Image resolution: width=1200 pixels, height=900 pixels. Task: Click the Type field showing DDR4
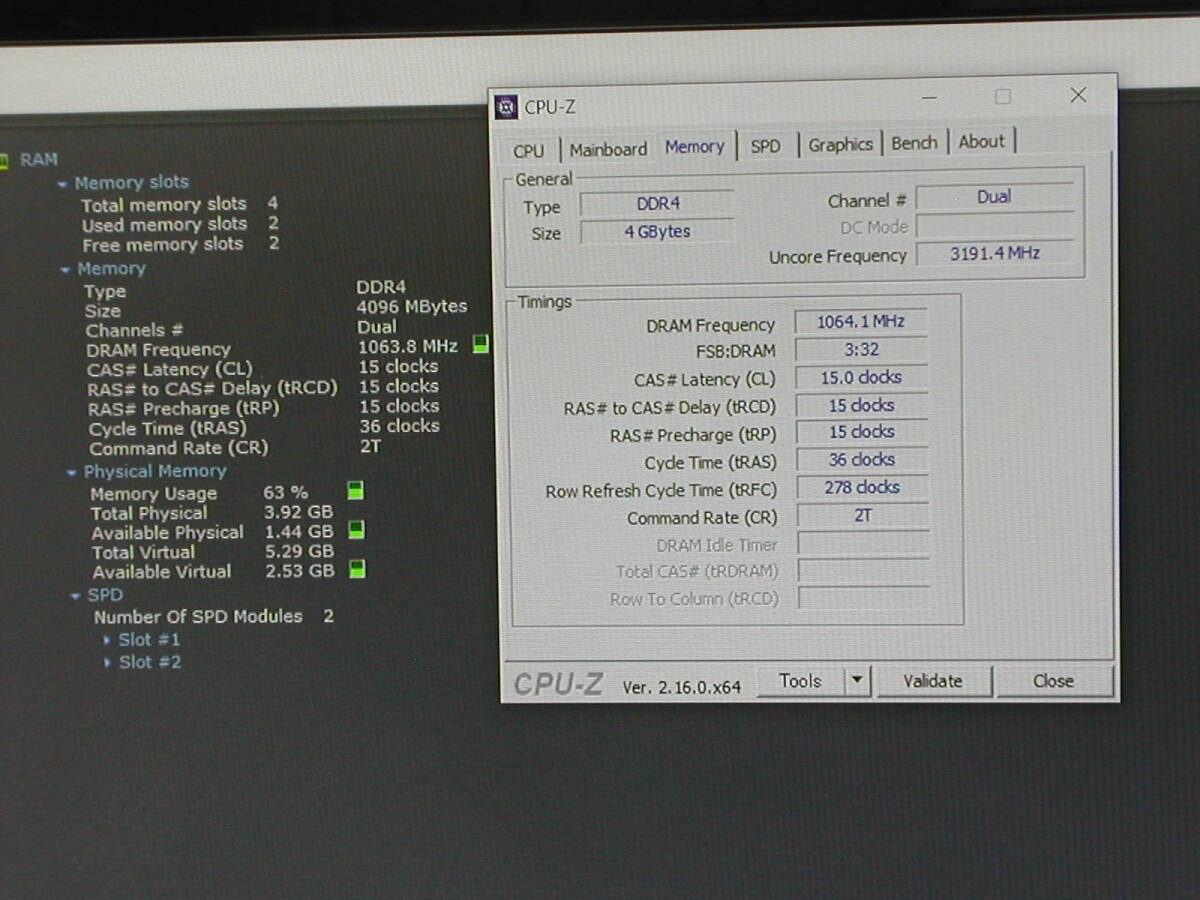tap(657, 204)
